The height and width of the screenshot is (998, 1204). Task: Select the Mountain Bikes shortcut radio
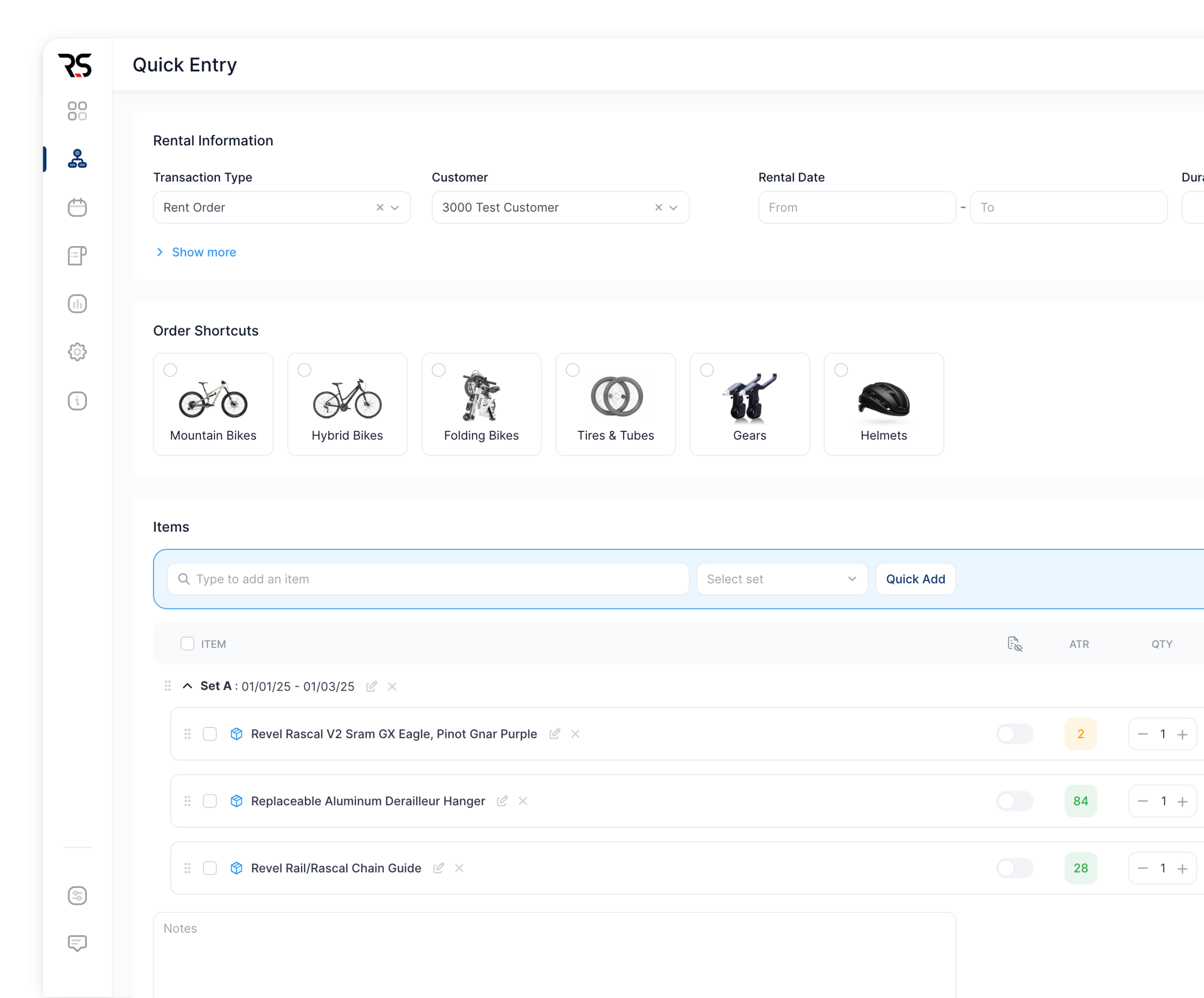click(x=170, y=370)
